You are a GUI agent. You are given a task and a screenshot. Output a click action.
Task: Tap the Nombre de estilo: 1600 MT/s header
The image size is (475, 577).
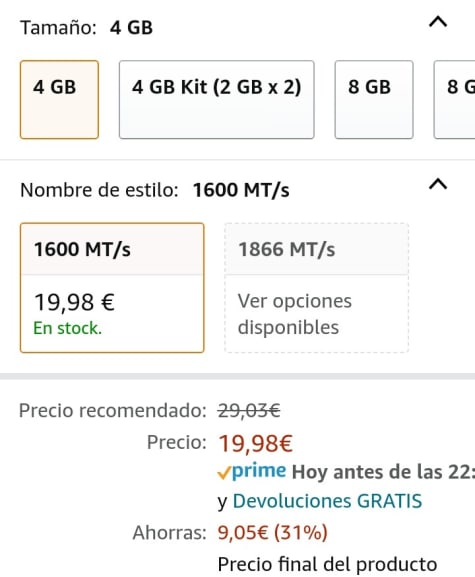tap(155, 190)
